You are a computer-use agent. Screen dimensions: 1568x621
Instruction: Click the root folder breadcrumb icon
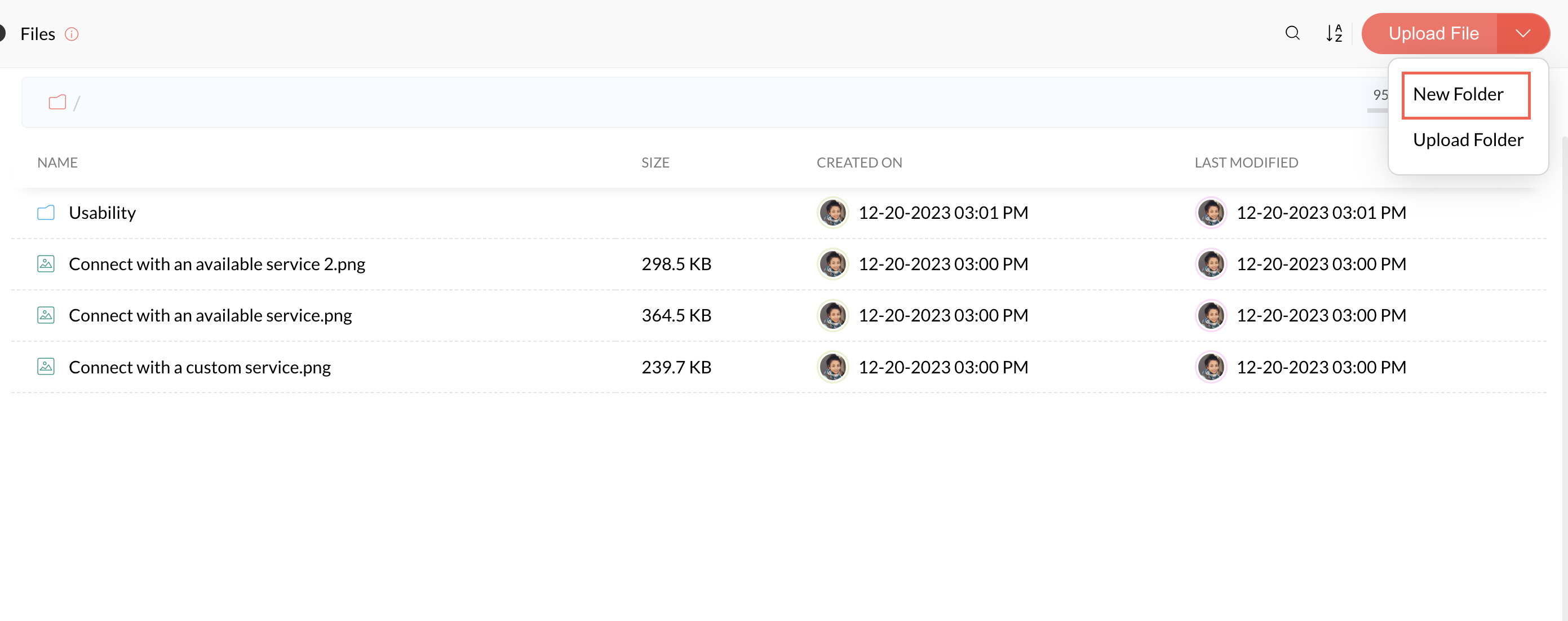(x=57, y=103)
